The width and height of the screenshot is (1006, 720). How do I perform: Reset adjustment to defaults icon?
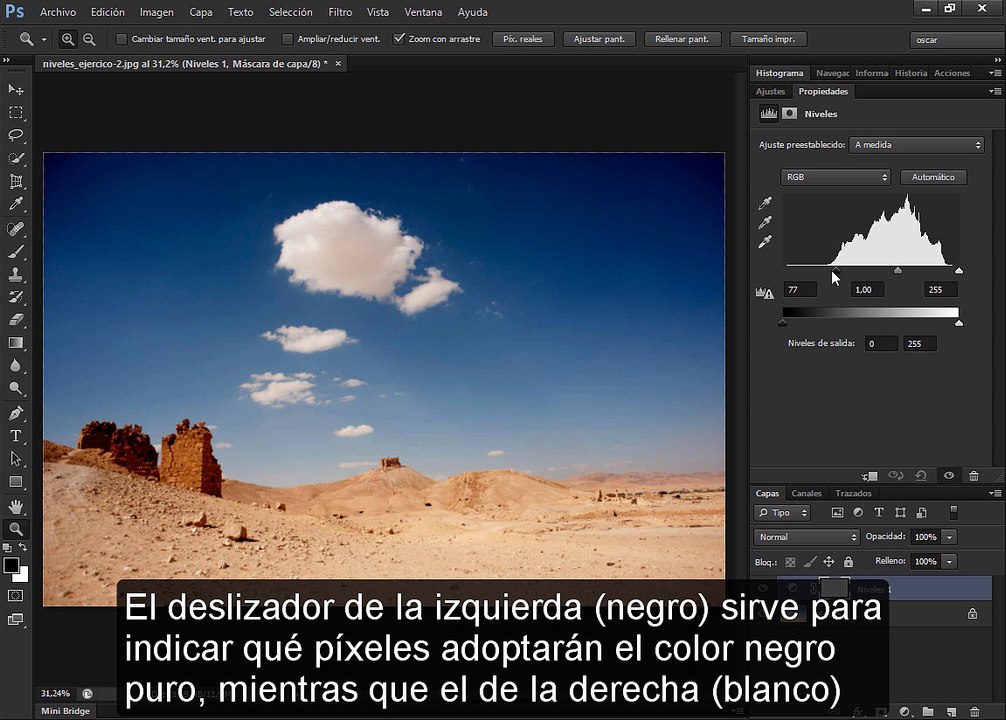(921, 476)
